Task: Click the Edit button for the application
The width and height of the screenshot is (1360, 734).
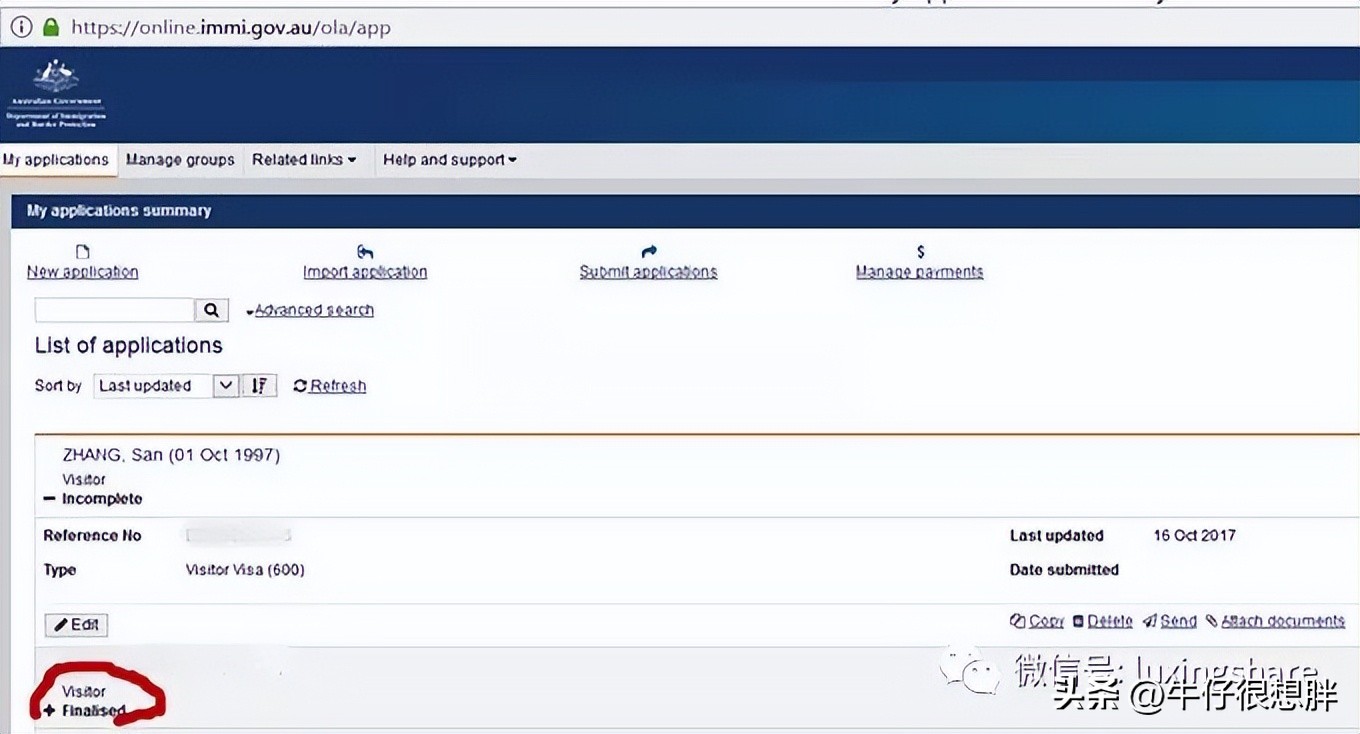Action: coord(76,625)
